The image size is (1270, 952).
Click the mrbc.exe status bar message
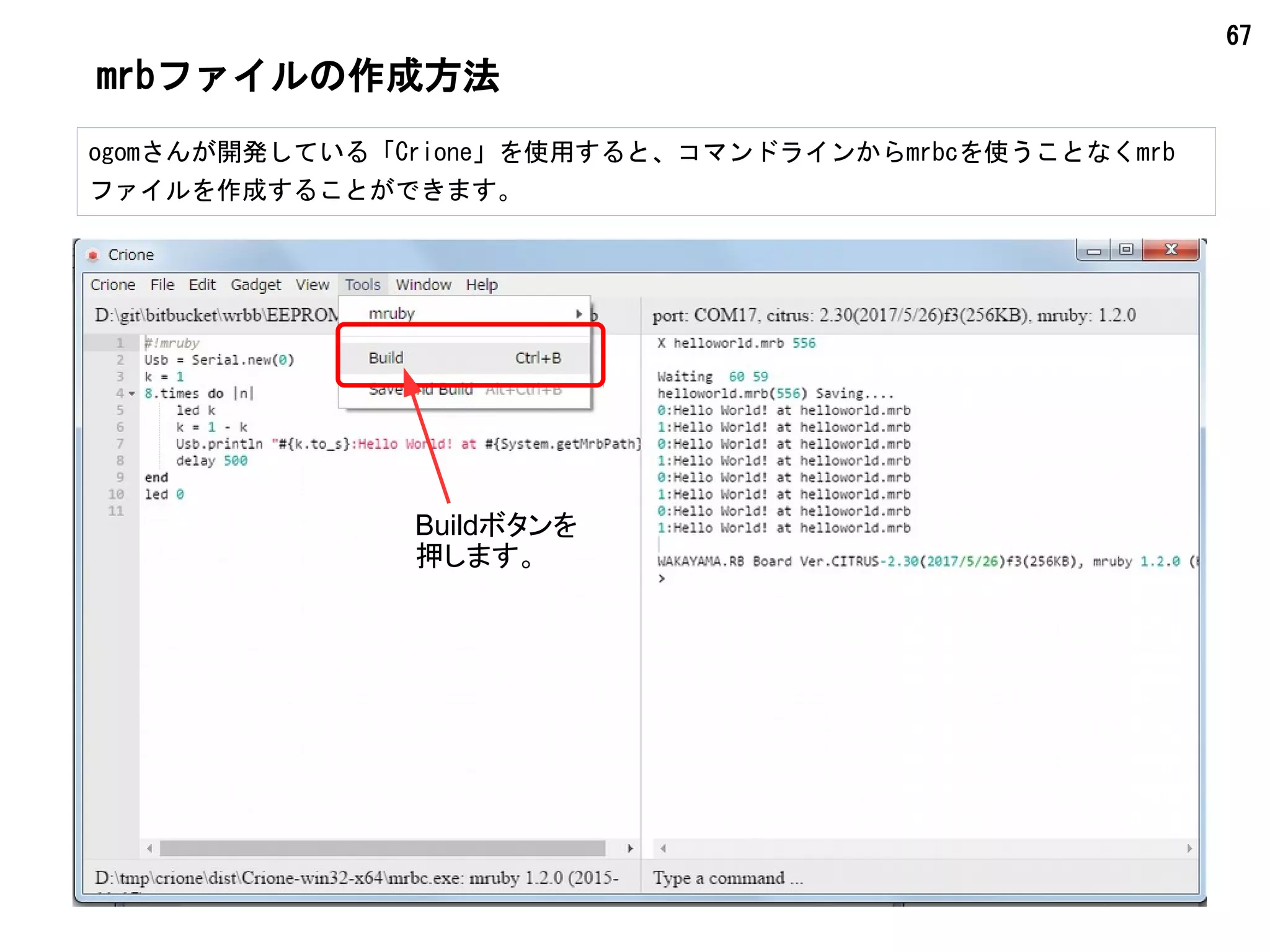(x=357, y=878)
